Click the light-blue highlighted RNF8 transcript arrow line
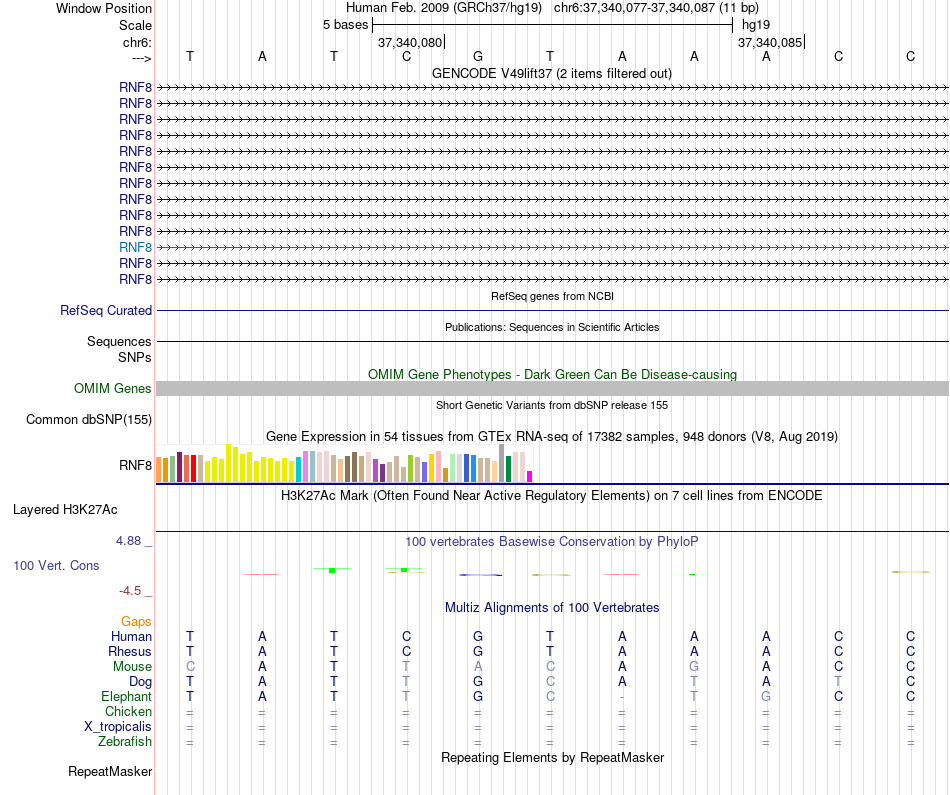The image size is (950, 795). [x=552, y=247]
